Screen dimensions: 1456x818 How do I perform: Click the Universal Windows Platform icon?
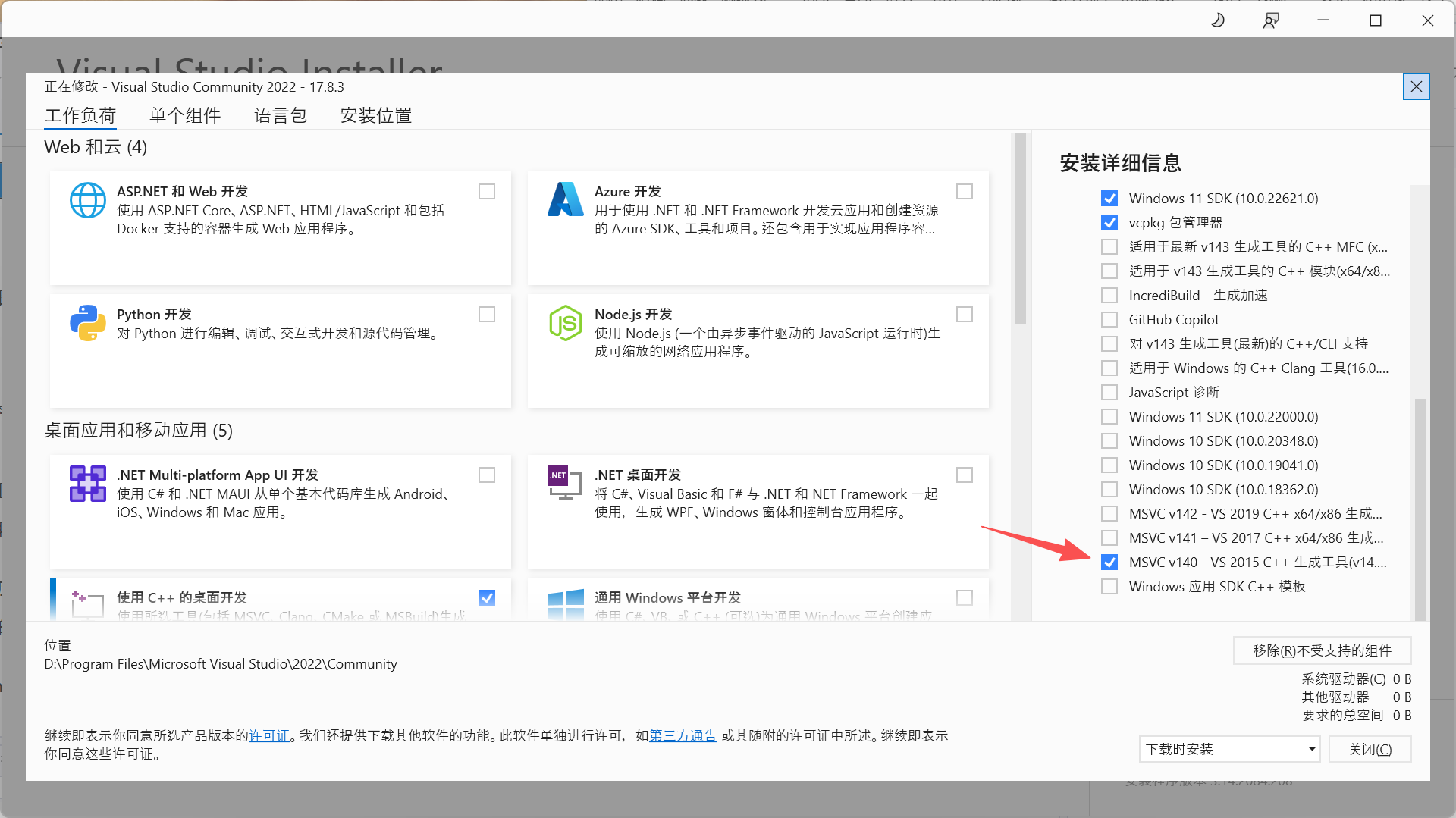(x=566, y=604)
